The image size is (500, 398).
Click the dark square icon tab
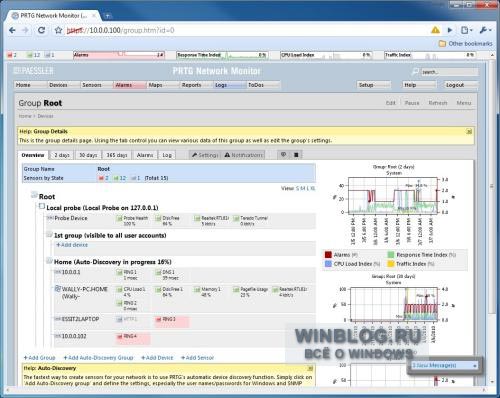pyautogui.click(x=296, y=155)
